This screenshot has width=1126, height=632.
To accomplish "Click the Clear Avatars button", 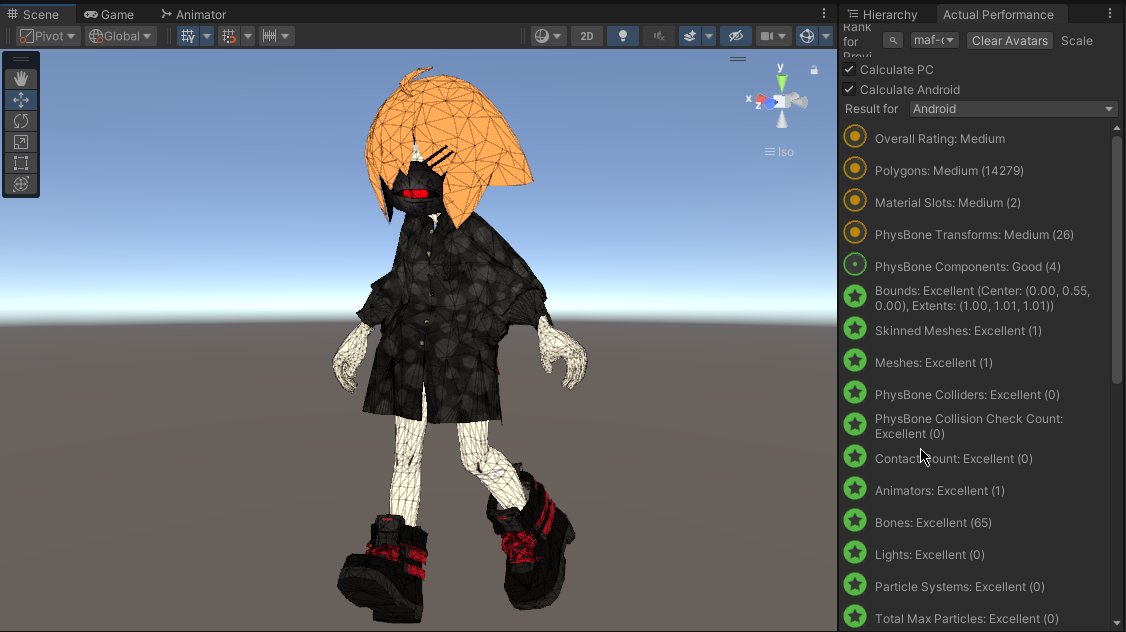I will pyautogui.click(x=1010, y=41).
